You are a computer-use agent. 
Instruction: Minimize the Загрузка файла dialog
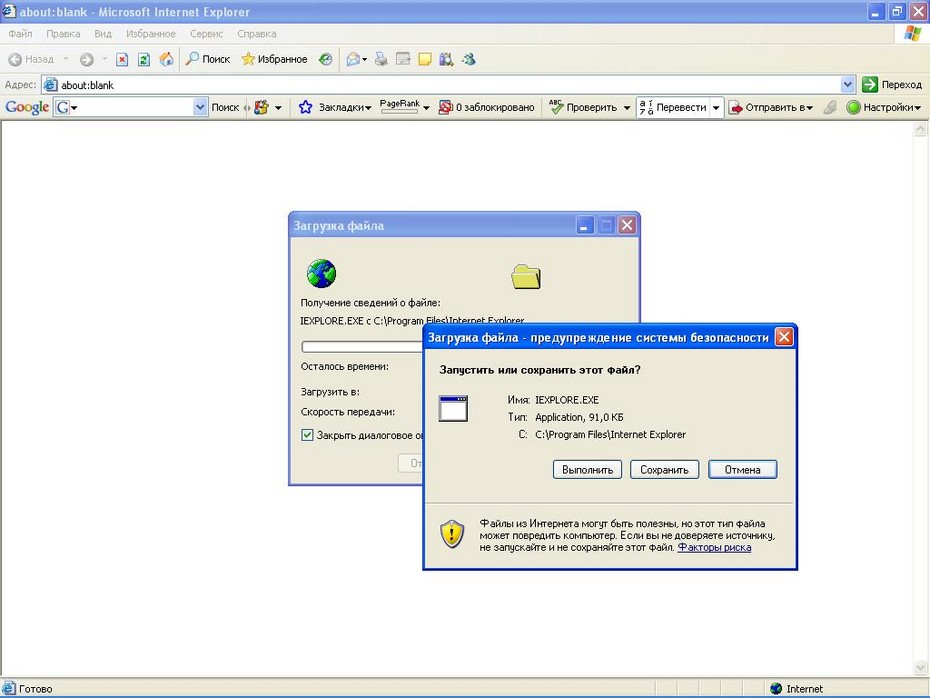click(585, 225)
